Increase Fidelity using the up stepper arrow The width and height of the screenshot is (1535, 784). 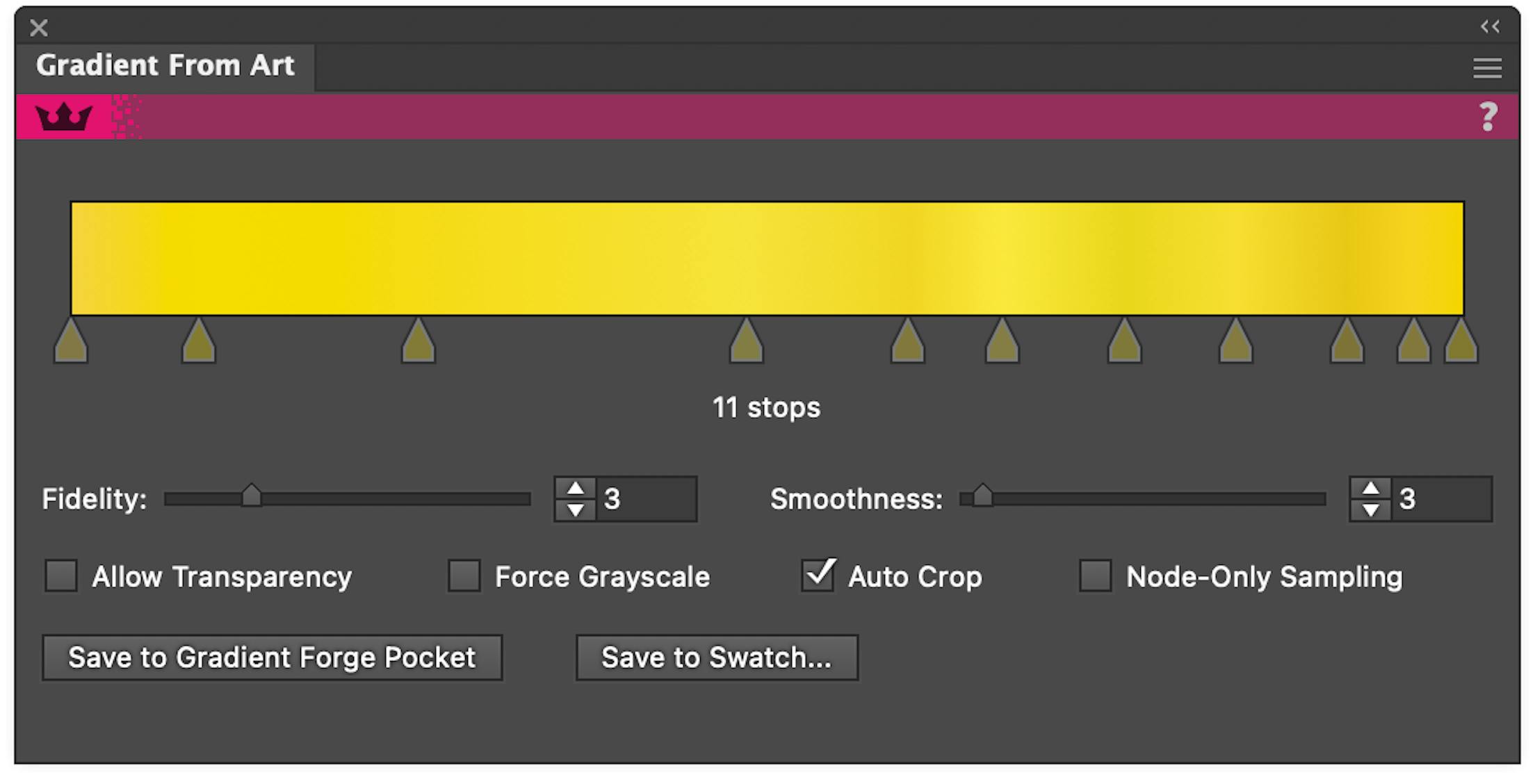coord(576,487)
